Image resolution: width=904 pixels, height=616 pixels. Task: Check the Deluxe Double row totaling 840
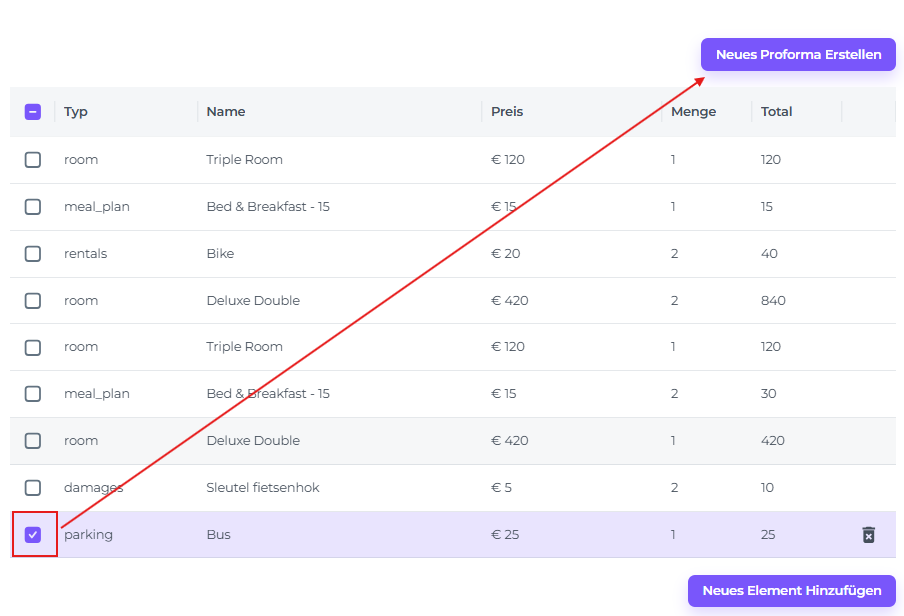click(33, 301)
